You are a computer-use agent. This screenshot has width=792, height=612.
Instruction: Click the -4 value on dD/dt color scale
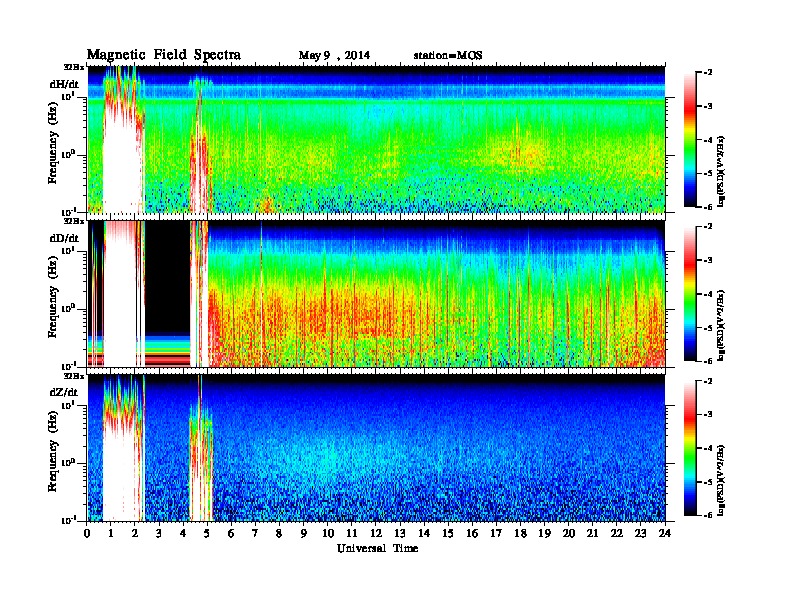(708, 294)
